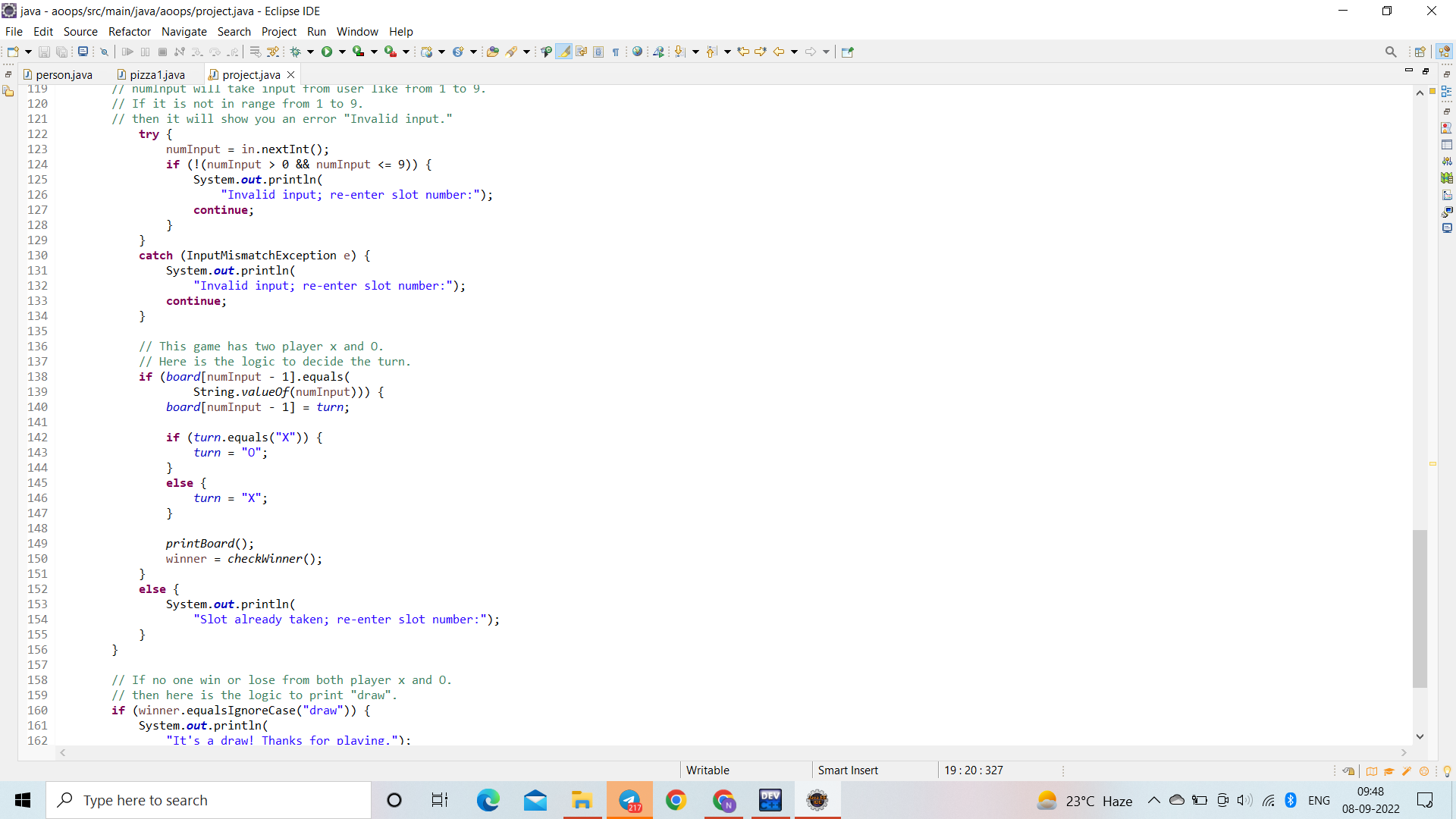Click Last Edit Location arrow icon
Screen dimensions: 1456x819
click(743, 52)
